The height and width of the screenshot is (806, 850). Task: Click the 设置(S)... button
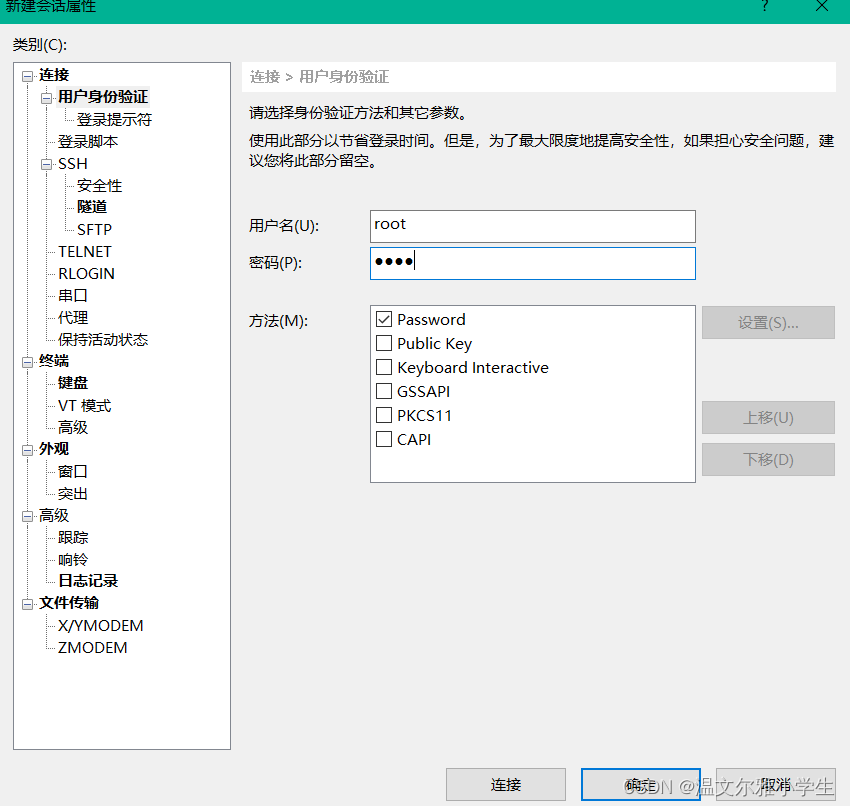coord(768,323)
